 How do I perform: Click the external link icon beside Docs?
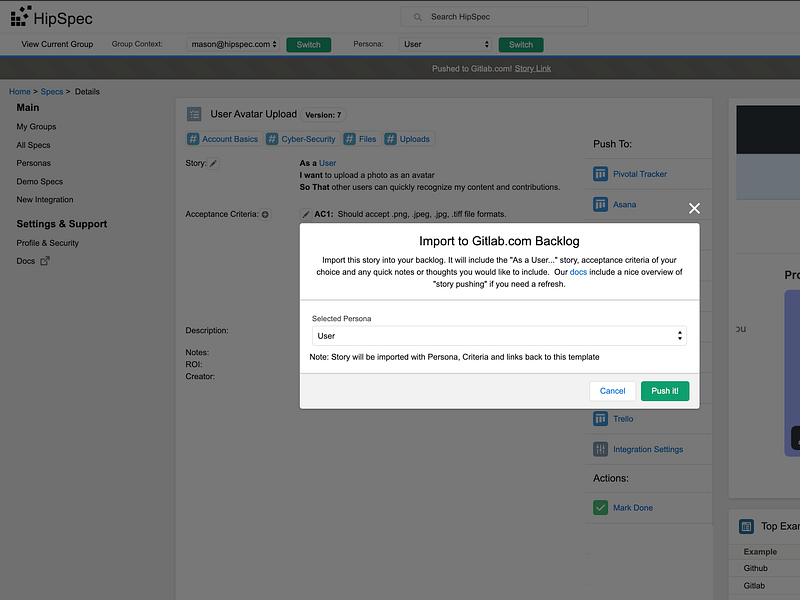click(45, 261)
